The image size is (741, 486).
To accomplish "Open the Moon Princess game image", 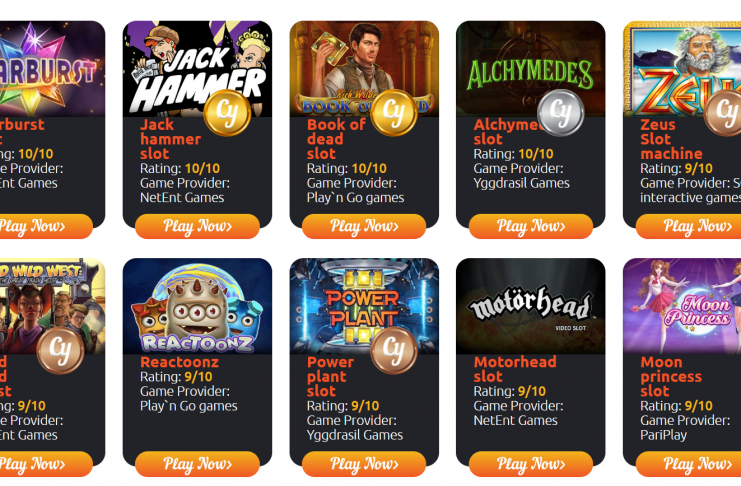I will pyautogui.click(x=682, y=306).
